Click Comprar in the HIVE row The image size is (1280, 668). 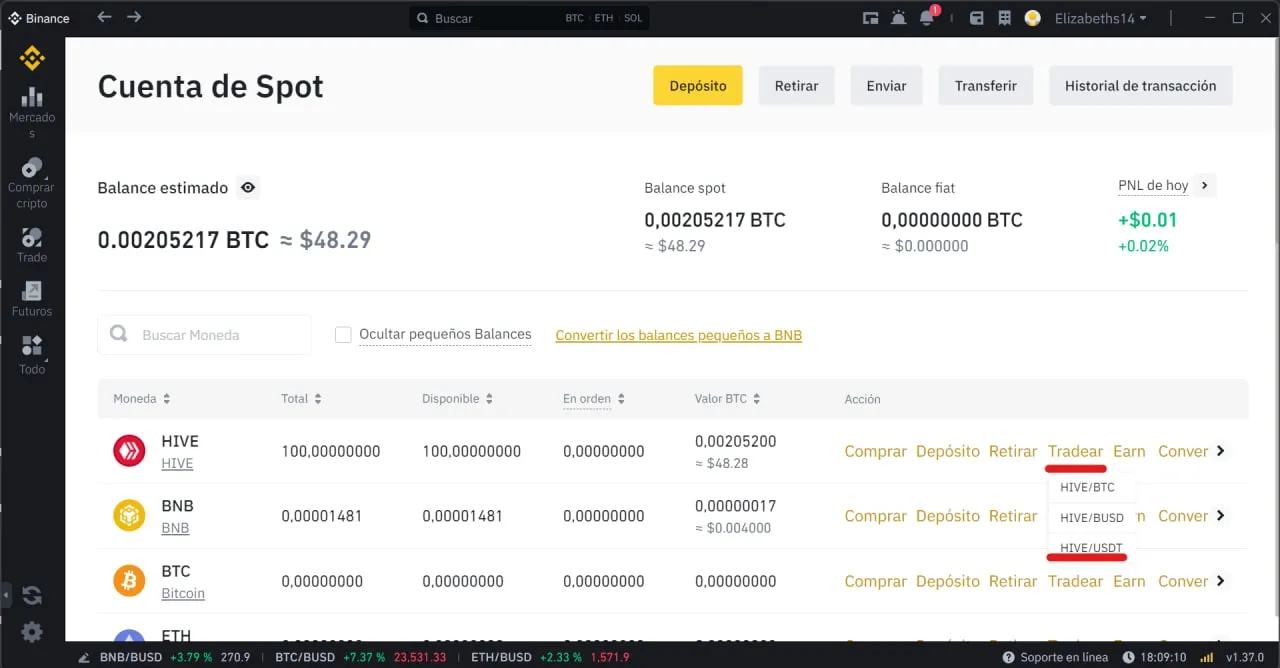point(875,451)
